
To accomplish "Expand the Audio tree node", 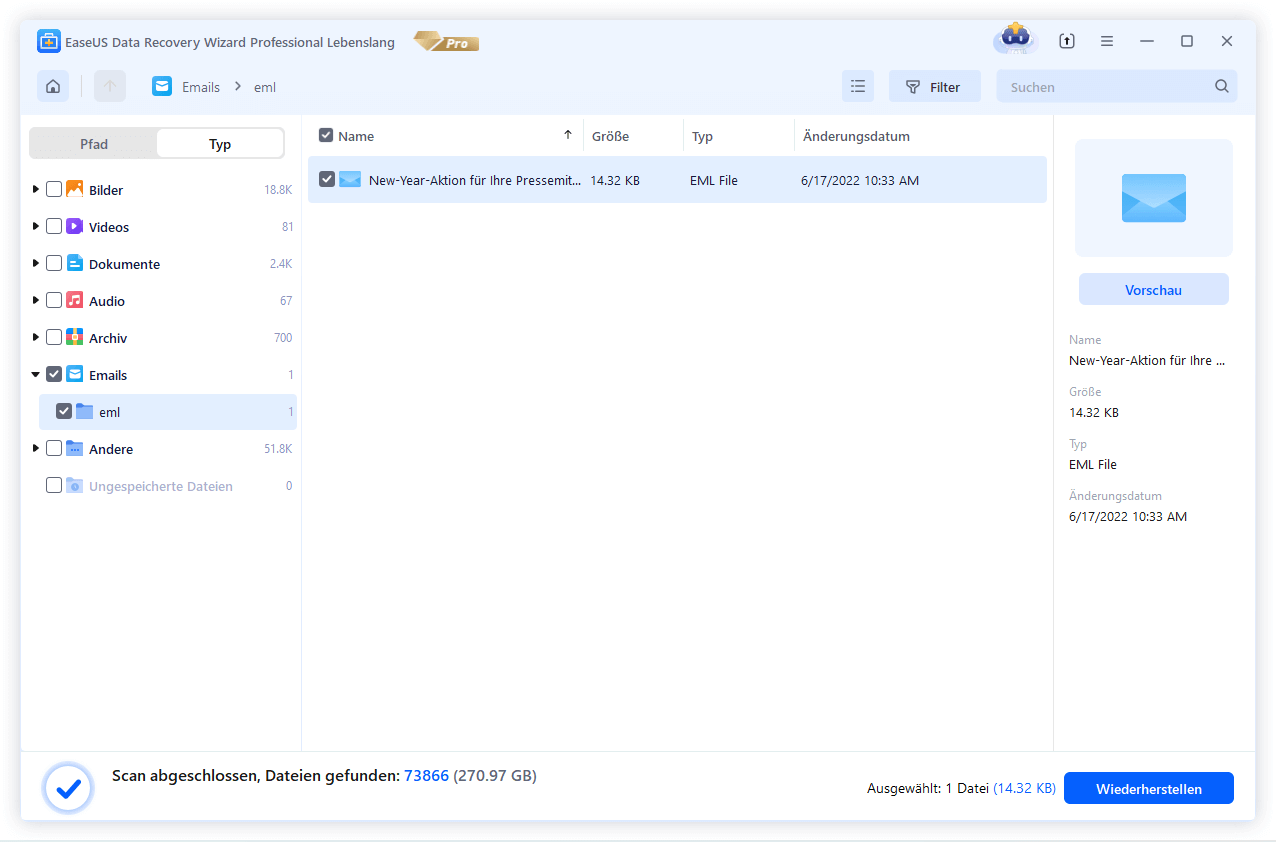I will 36,300.
